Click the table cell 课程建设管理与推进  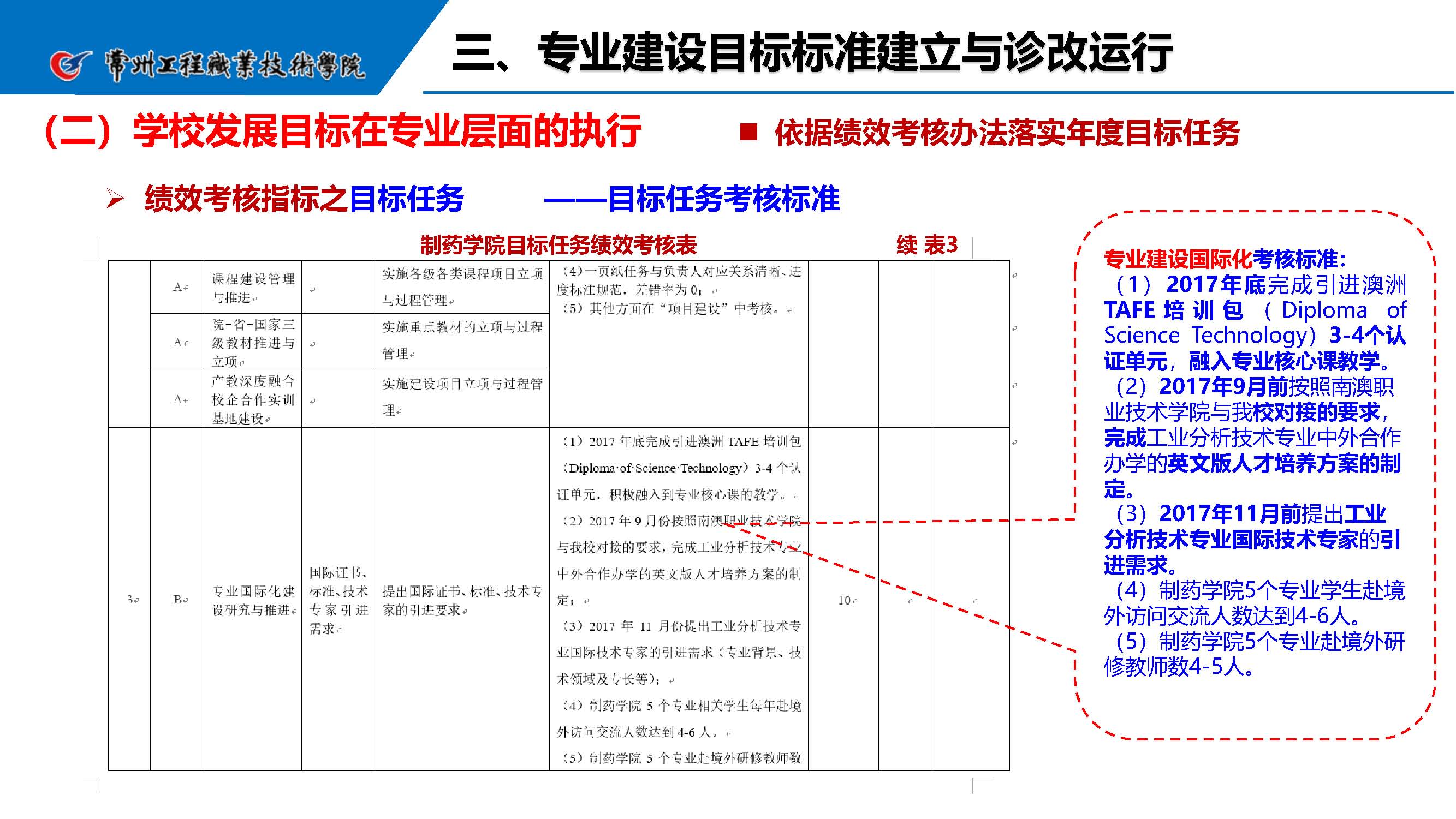pos(253,288)
